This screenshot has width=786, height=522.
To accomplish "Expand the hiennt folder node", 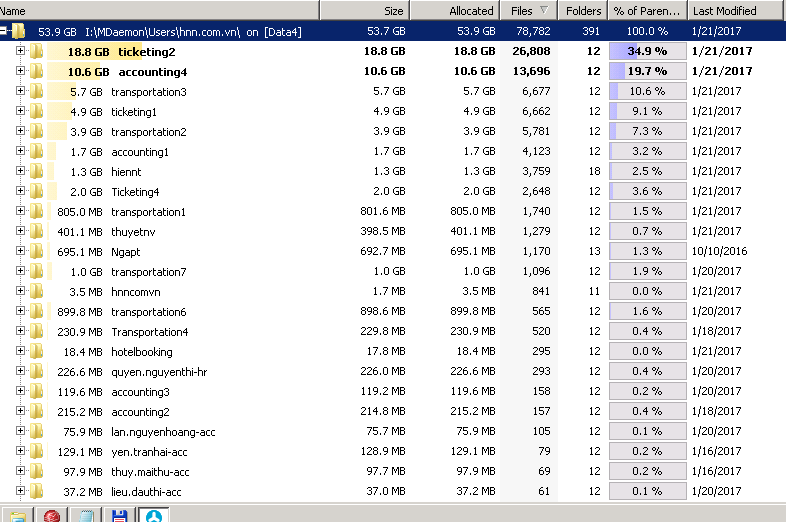I will click(x=20, y=170).
